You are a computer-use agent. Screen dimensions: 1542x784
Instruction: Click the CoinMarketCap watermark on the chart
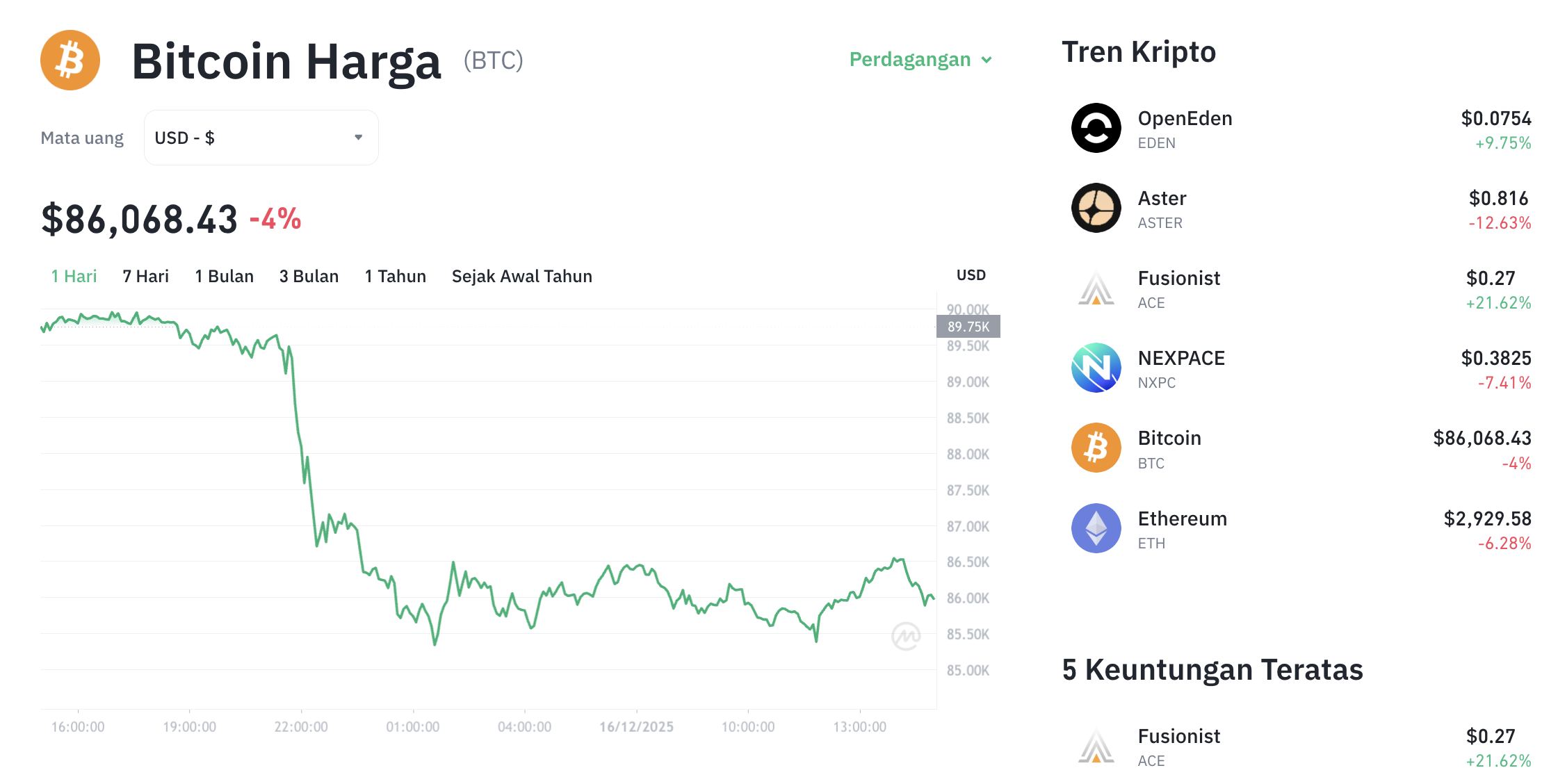pyautogui.click(x=907, y=634)
